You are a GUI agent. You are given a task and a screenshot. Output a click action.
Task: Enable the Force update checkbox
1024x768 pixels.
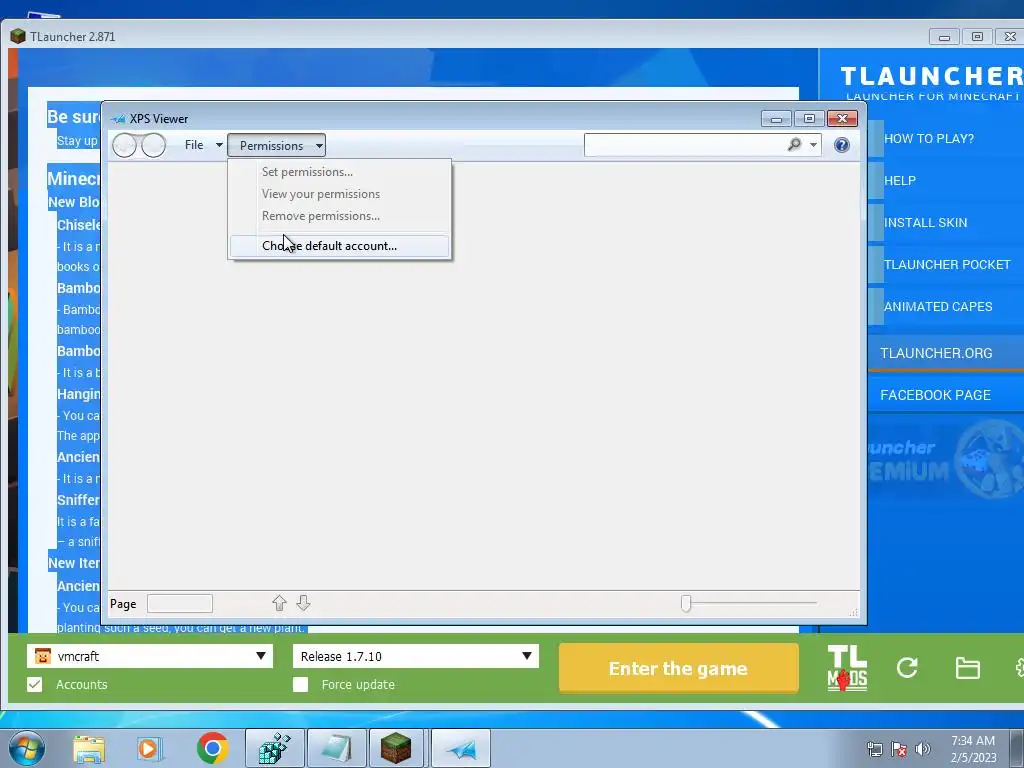tap(300, 684)
